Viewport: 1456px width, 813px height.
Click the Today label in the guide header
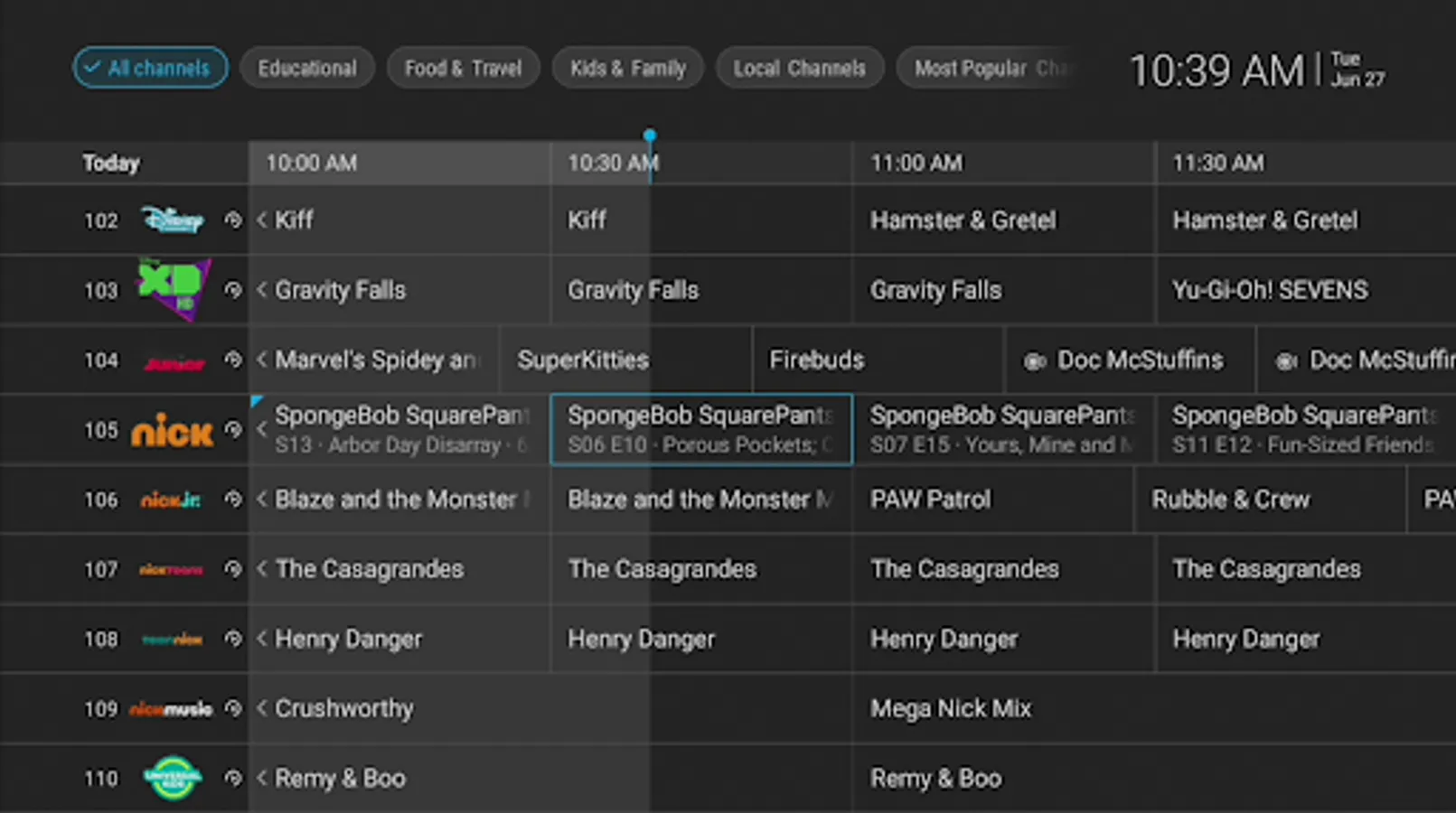click(x=111, y=163)
